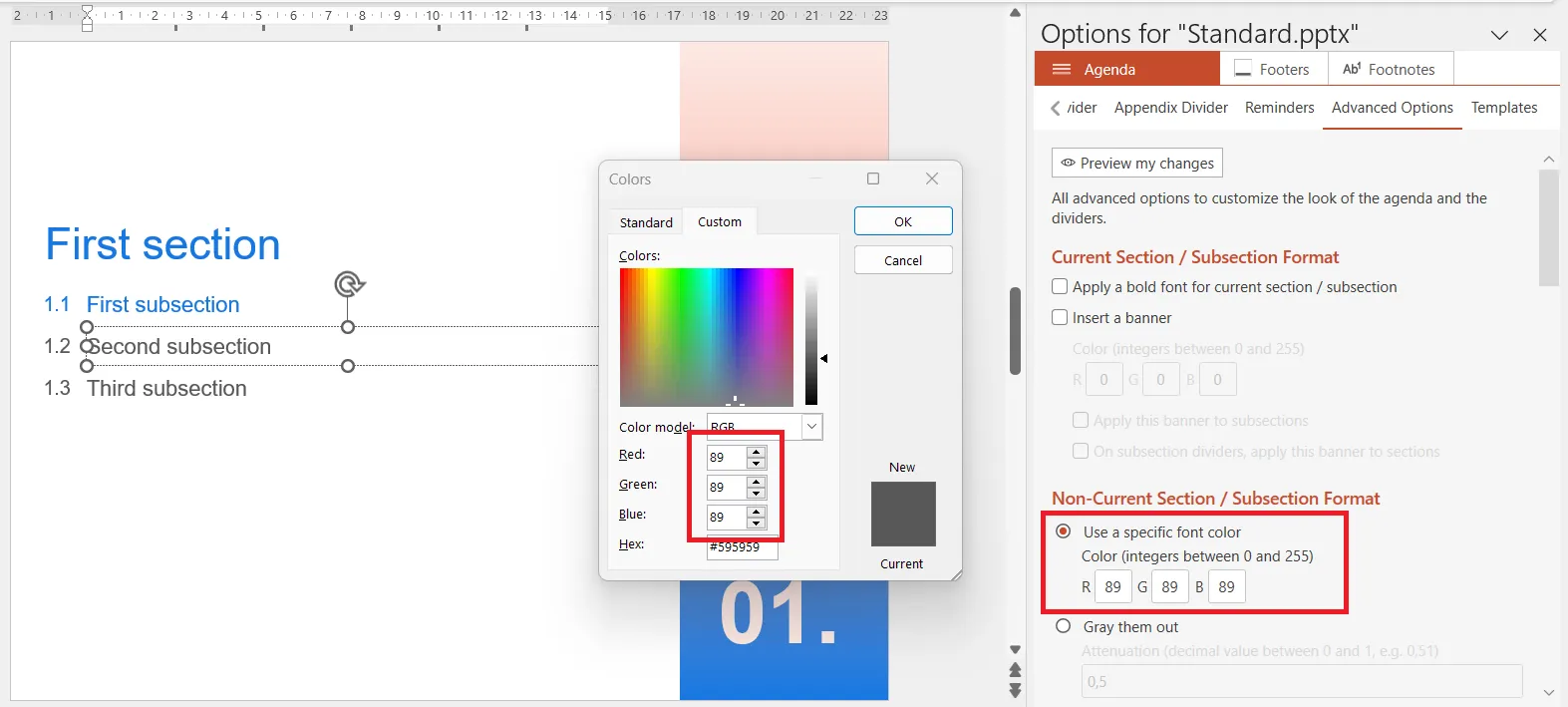The height and width of the screenshot is (707, 1568).
Task: Click the First section title text
Action: pyautogui.click(x=162, y=244)
